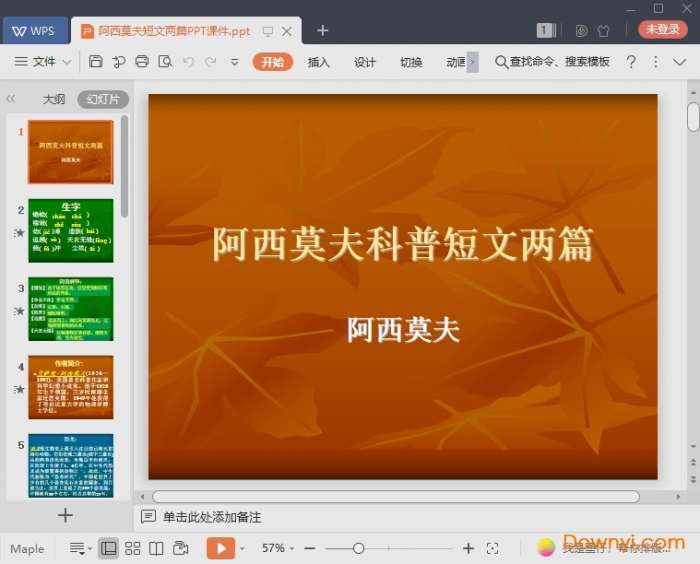Click the redo arrow
Screen dimensions: 700x564
coord(211,62)
